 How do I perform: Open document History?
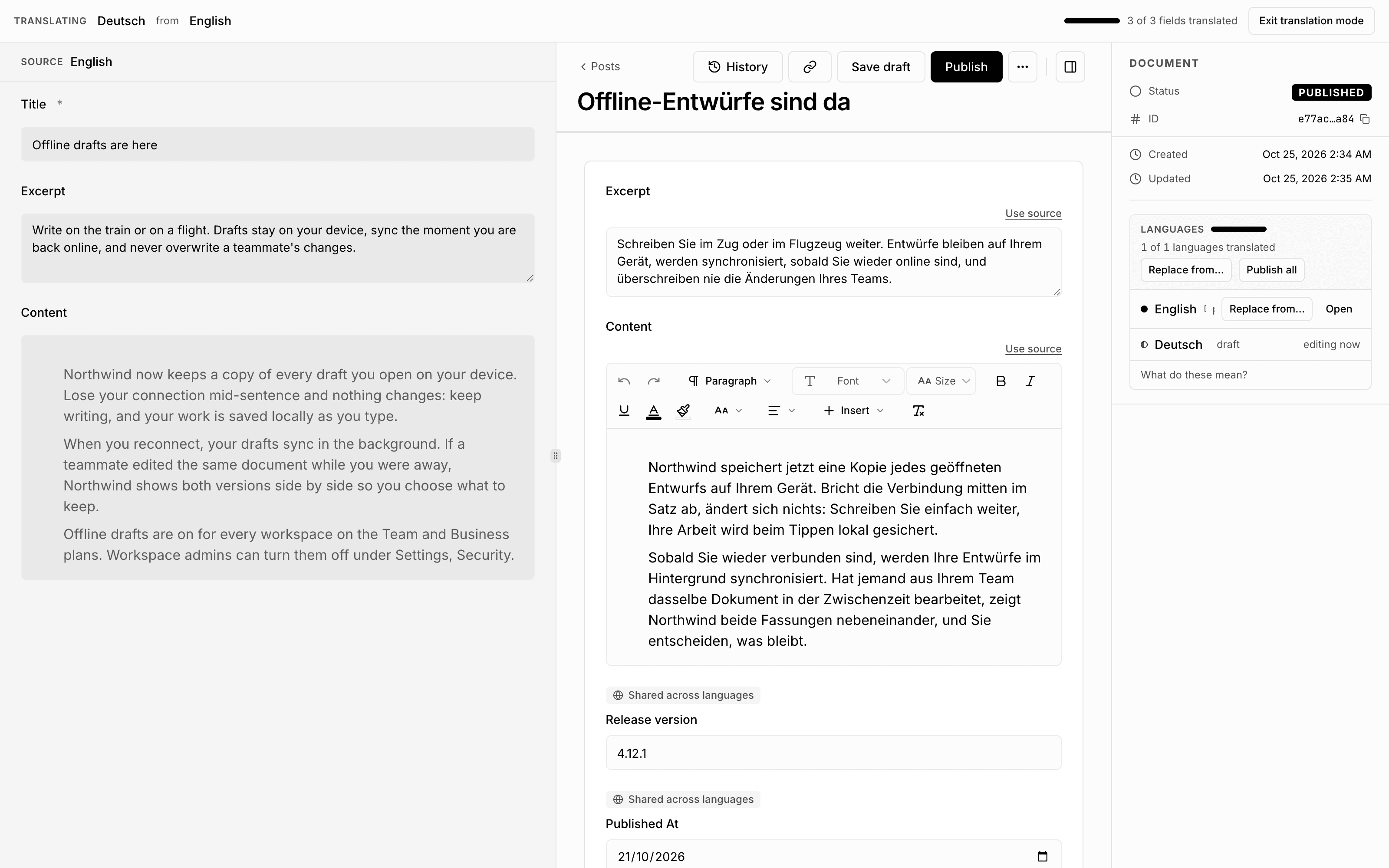[737, 66]
